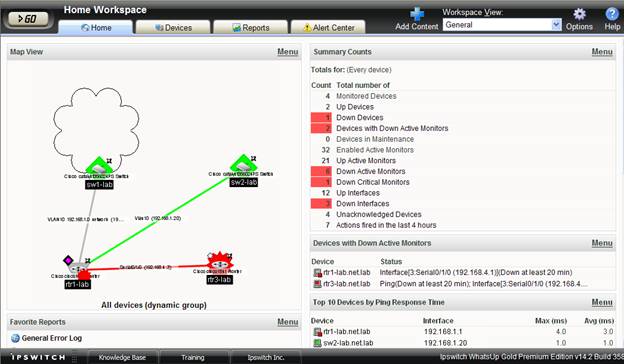
Task: Click the VLAN10 192.168.1.0 link label
Action: point(86,219)
